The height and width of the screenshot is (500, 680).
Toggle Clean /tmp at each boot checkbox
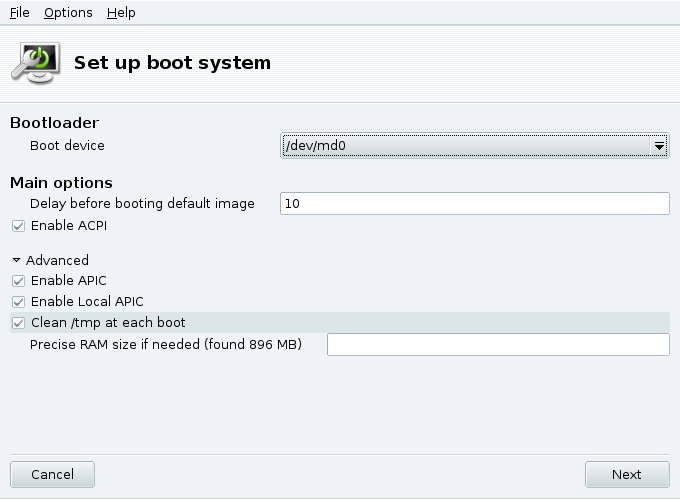coord(18,323)
